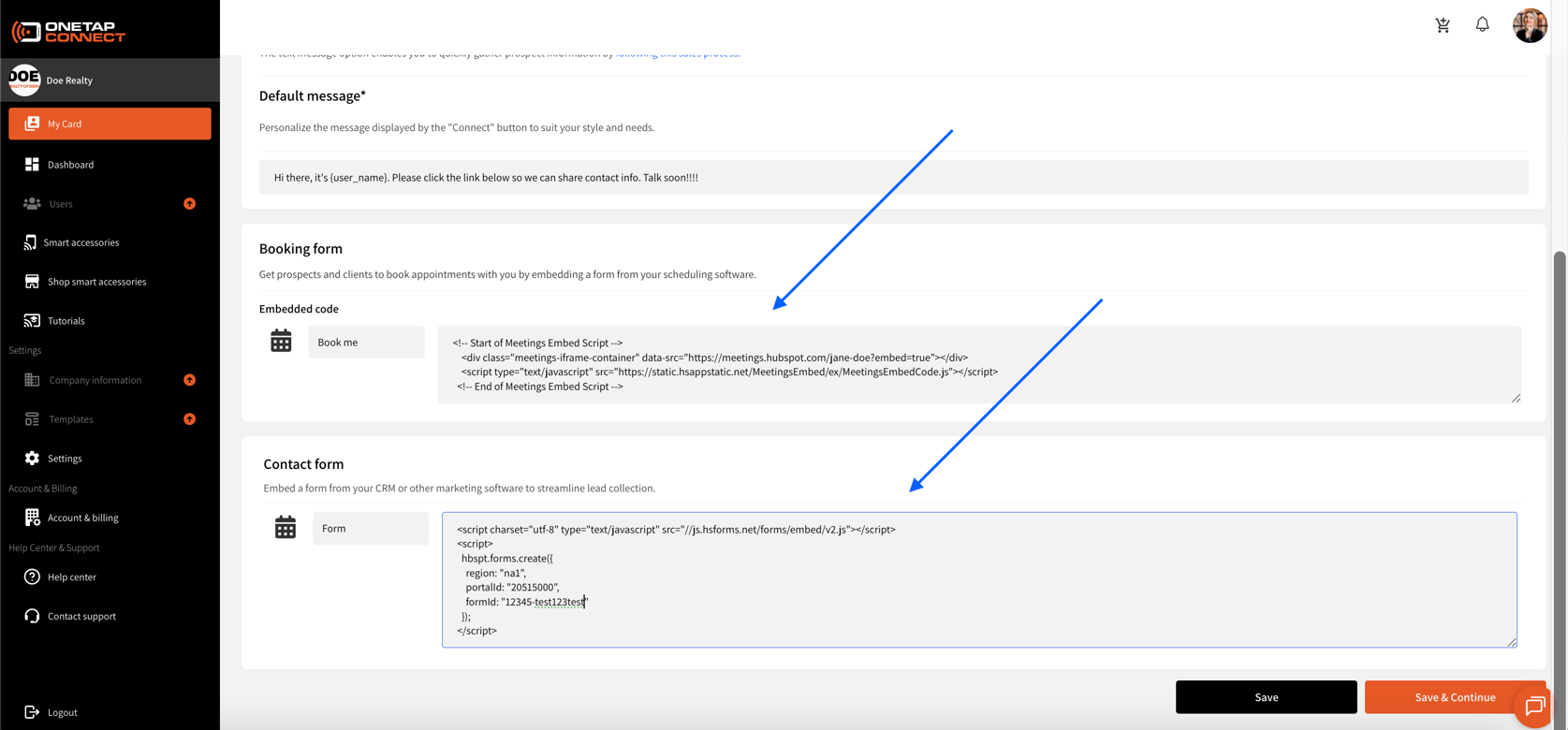Screen dimensions: 1568x730
Task: Open the notifications bell
Action: point(1483,24)
